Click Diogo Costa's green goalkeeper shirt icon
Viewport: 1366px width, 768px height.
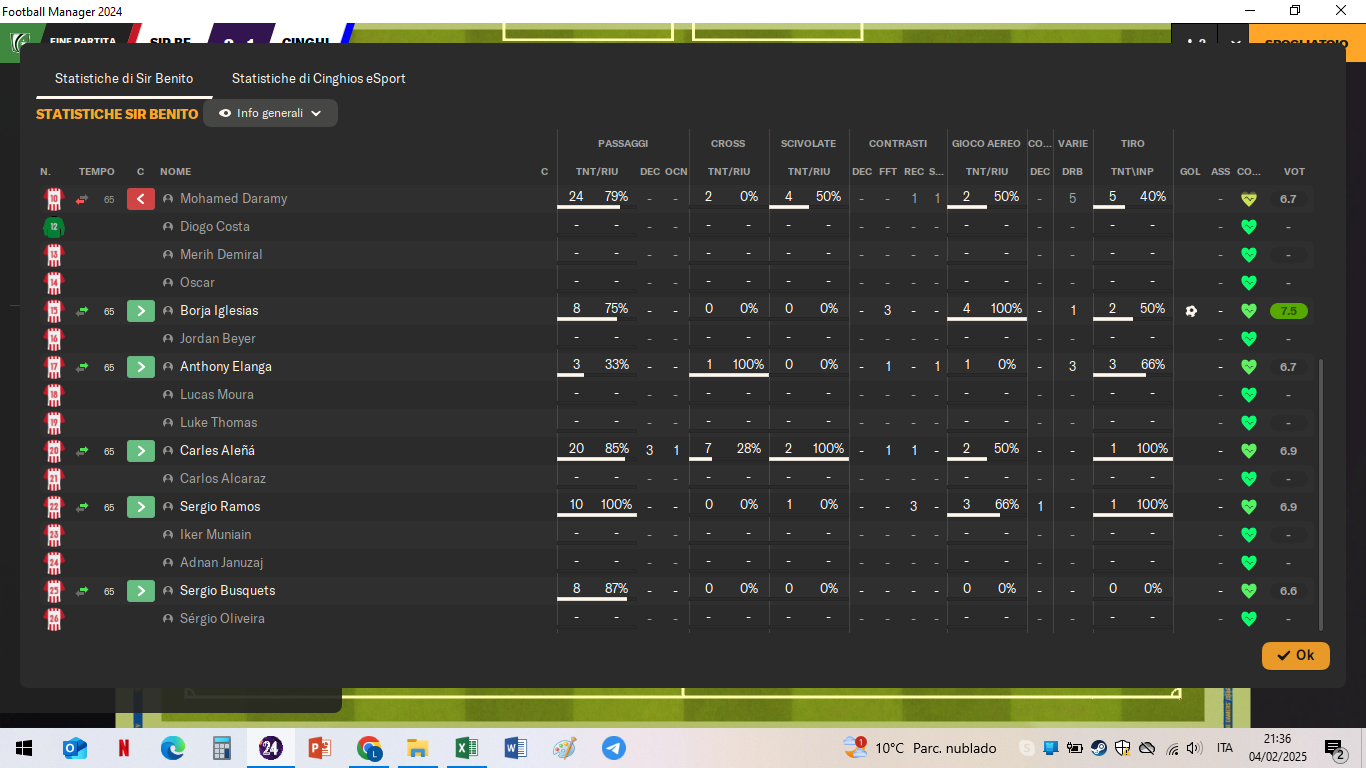(x=54, y=227)
